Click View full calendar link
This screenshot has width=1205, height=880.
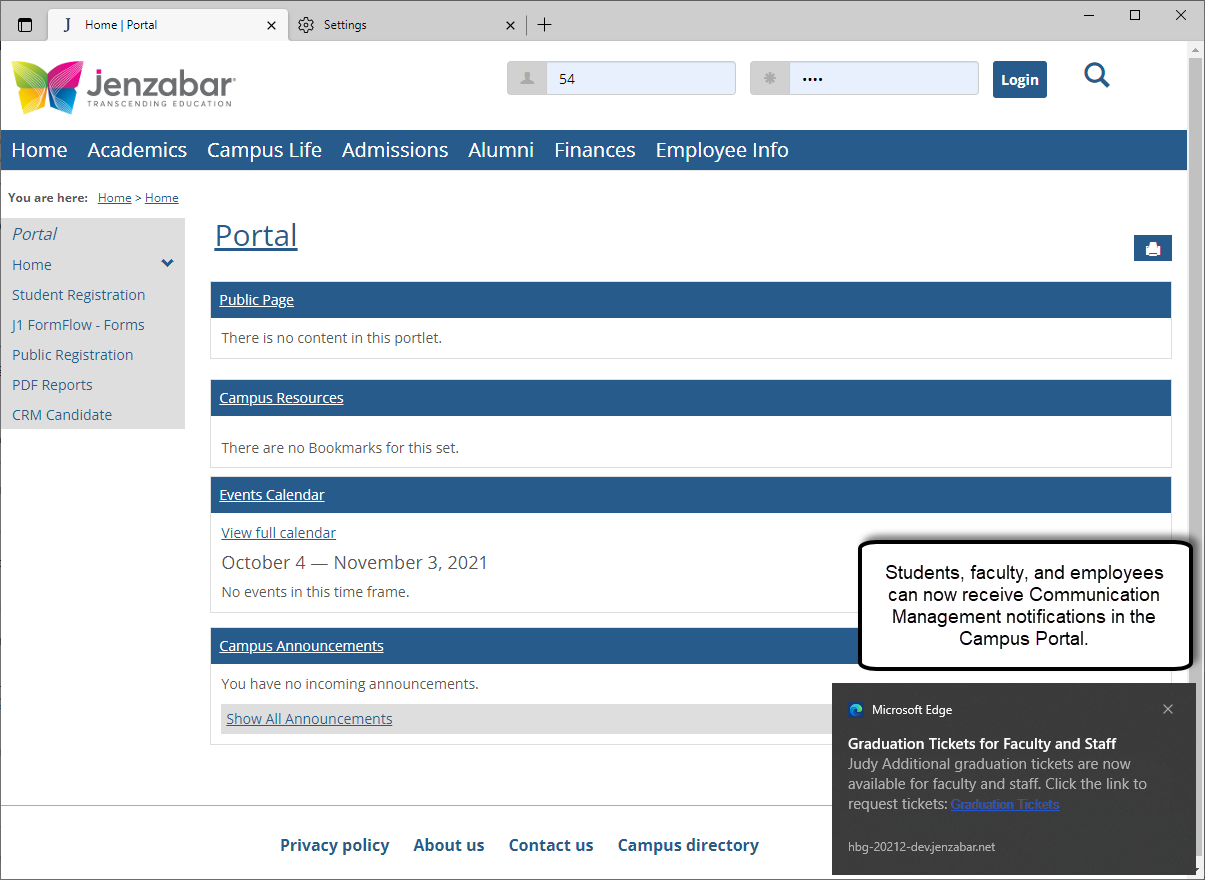(x=279, y=533)
